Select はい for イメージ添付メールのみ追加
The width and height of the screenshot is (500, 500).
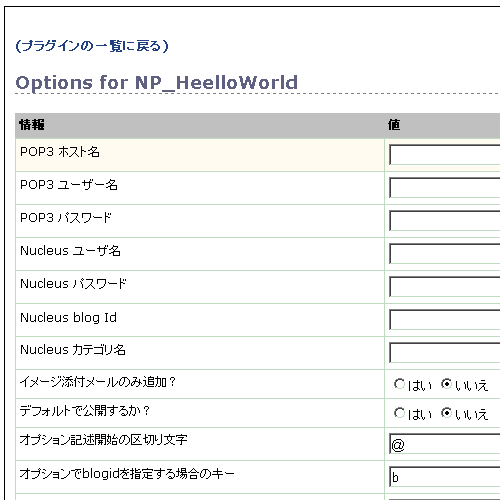coord(399,384)
